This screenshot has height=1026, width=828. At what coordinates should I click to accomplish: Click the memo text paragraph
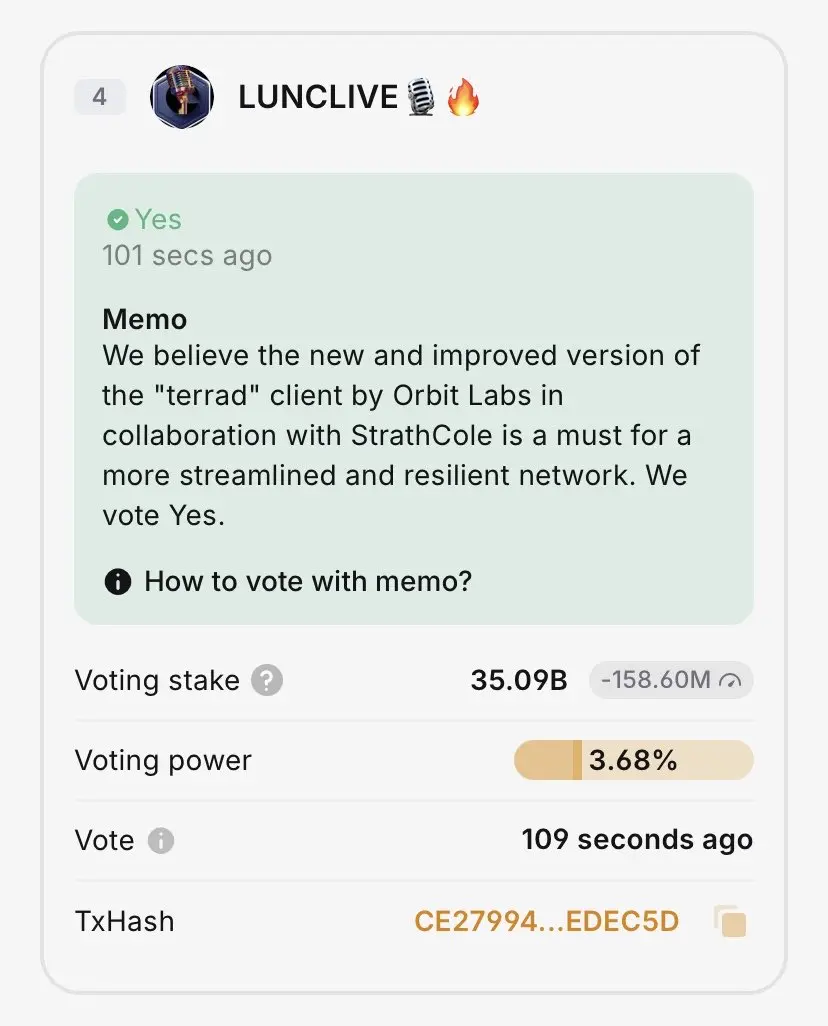coord(400,435)
